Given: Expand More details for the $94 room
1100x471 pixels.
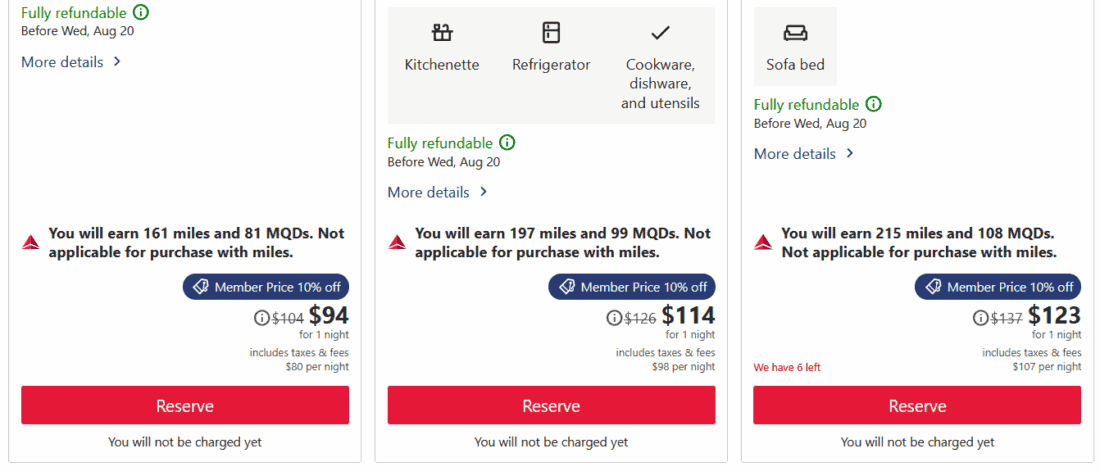Looking at the screenshot, I should (x=71, y=62).
